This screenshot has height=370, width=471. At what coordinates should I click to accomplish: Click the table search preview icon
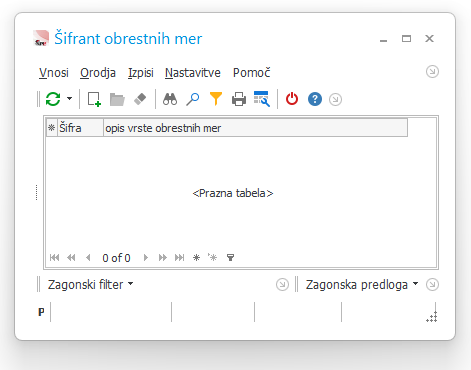point(262,99)
